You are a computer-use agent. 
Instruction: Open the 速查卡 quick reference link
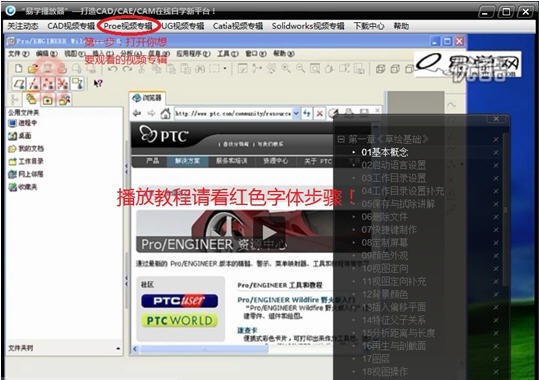point(247,330)
